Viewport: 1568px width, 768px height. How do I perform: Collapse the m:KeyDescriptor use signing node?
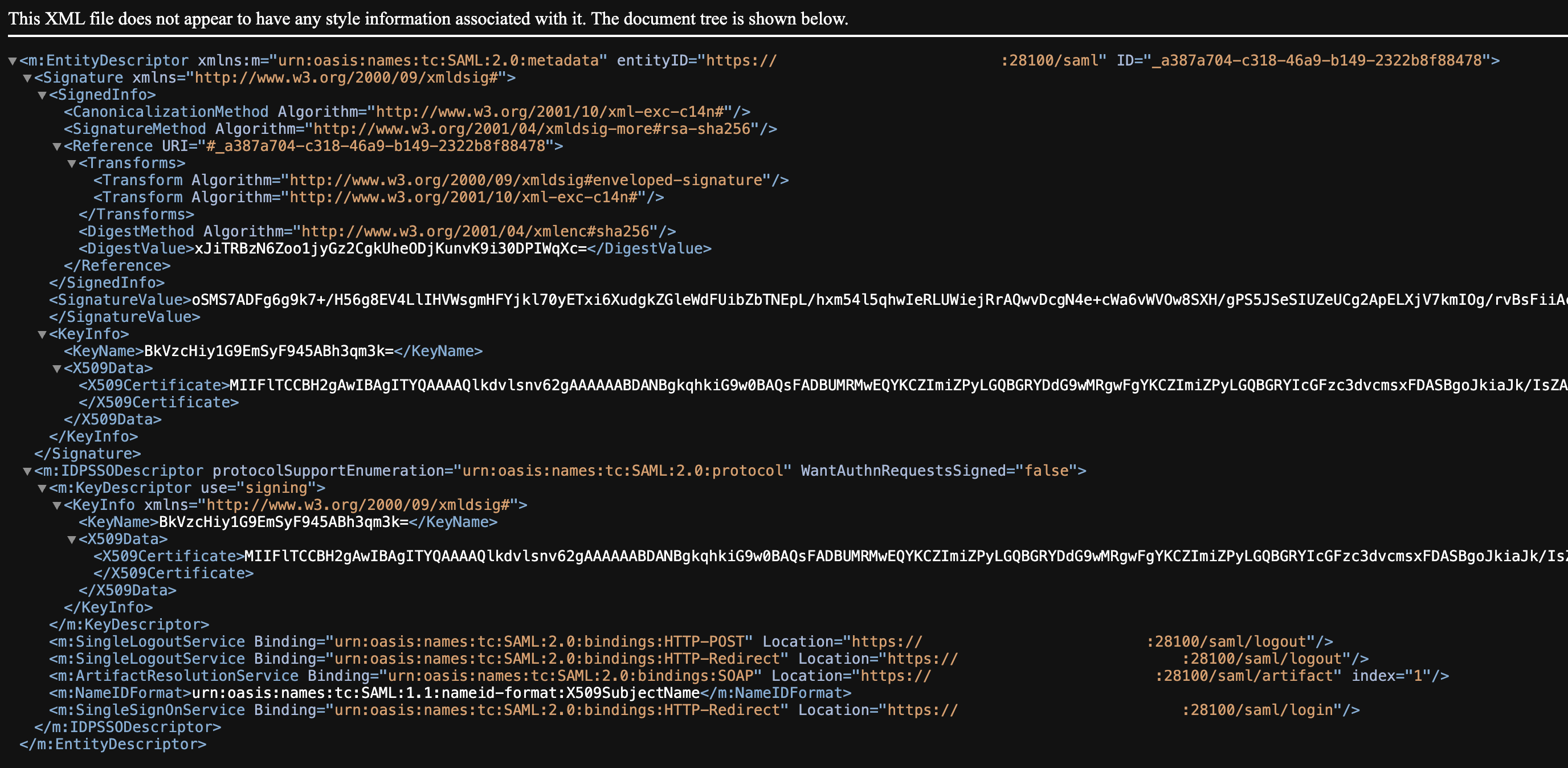(x=42, y=488)
